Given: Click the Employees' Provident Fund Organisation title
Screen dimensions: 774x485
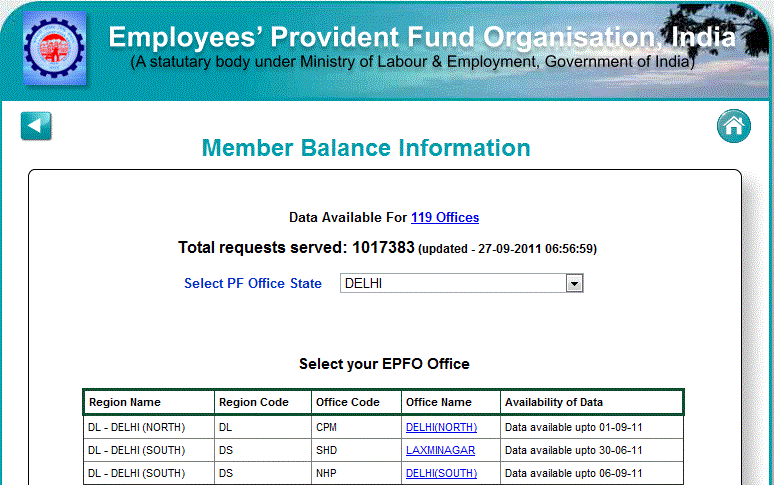Looking at the screenshot, I should (x=422, y=37).
